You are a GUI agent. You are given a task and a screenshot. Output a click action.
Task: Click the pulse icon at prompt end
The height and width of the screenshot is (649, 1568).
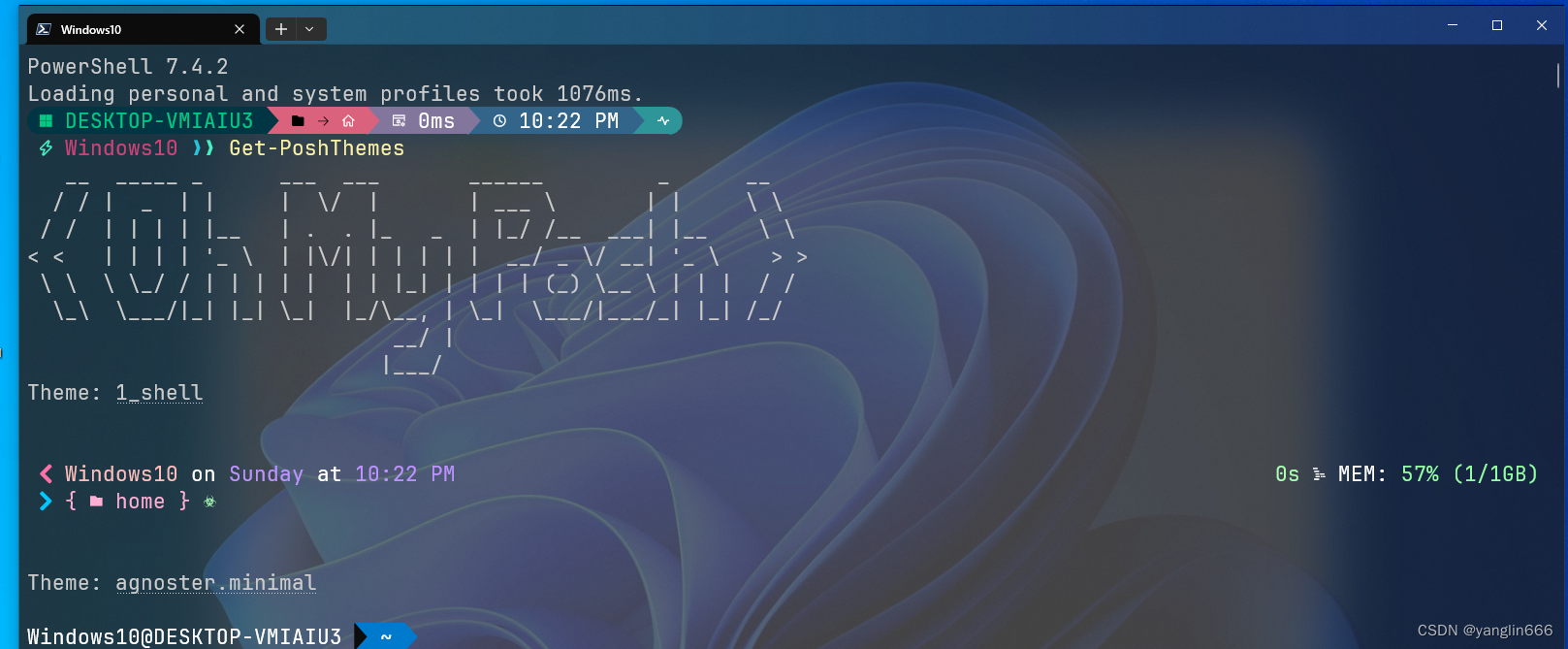point(663,121)
